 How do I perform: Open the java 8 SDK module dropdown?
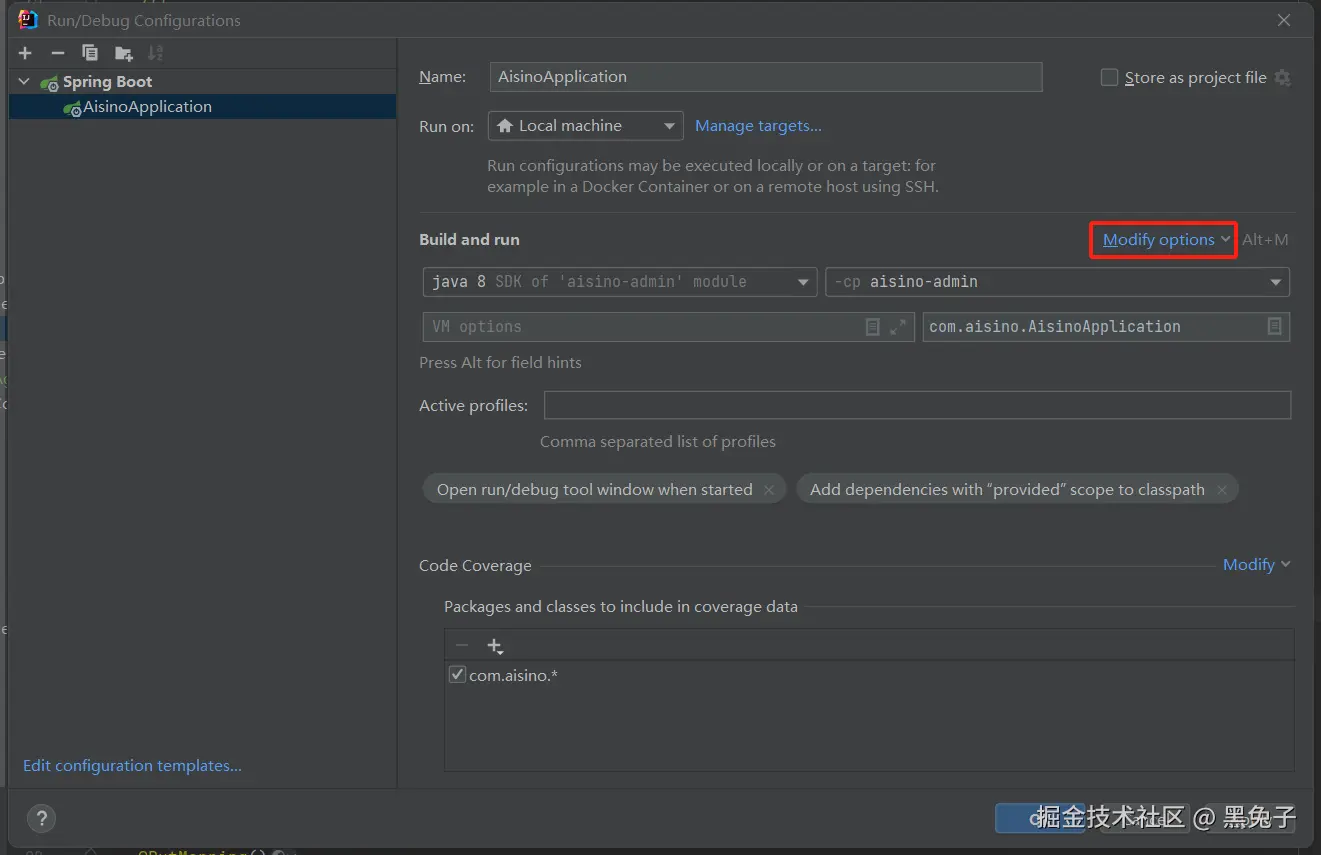coord(619,282)
